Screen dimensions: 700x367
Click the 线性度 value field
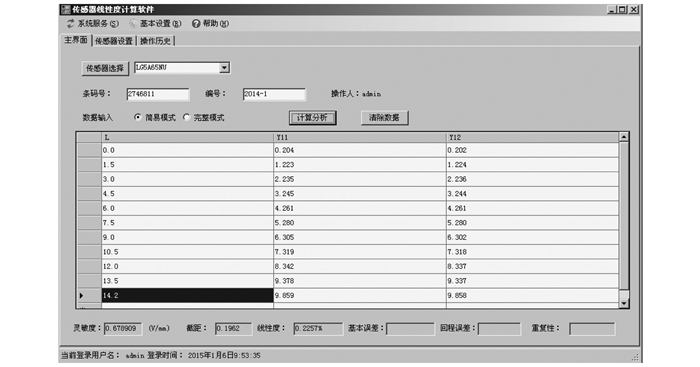click(x=318, y=329)
